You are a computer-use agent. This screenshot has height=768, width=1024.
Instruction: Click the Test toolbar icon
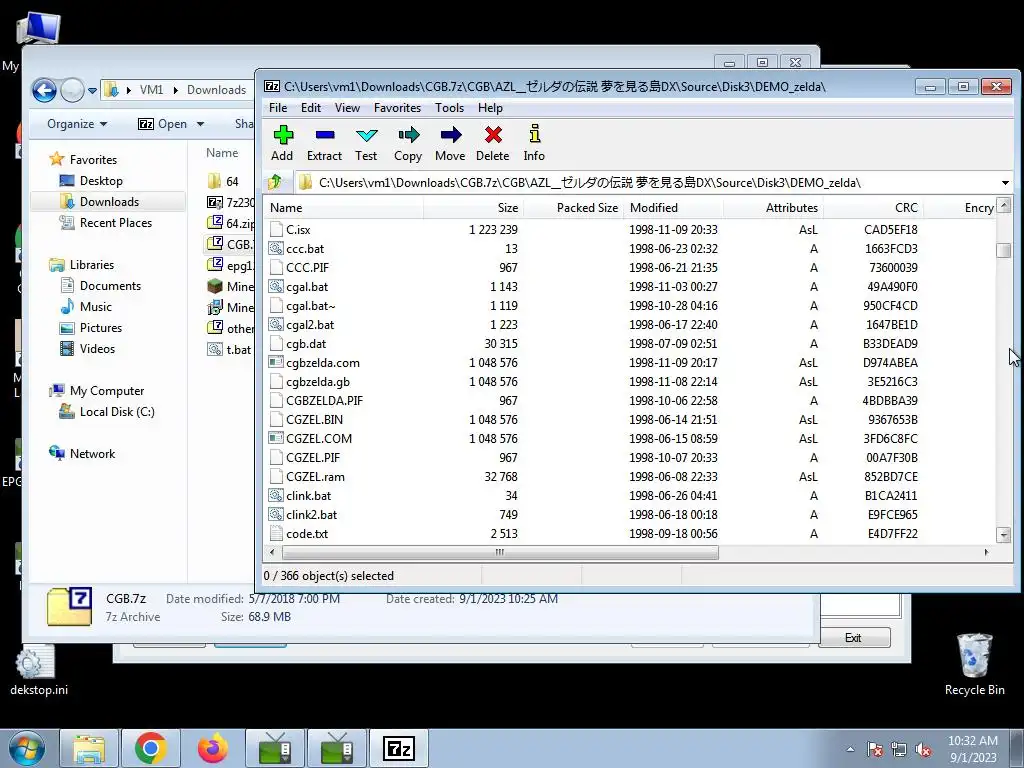tap(366, 135)
